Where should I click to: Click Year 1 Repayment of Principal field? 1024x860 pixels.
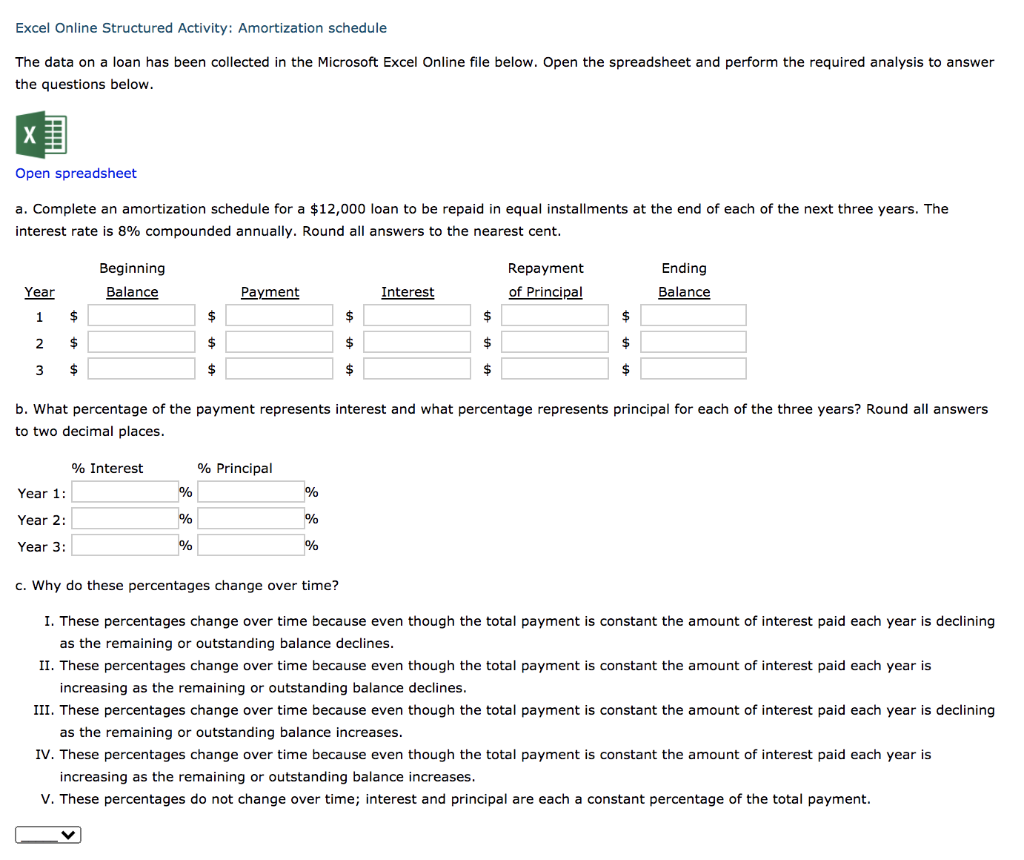(x=555, y=314)
